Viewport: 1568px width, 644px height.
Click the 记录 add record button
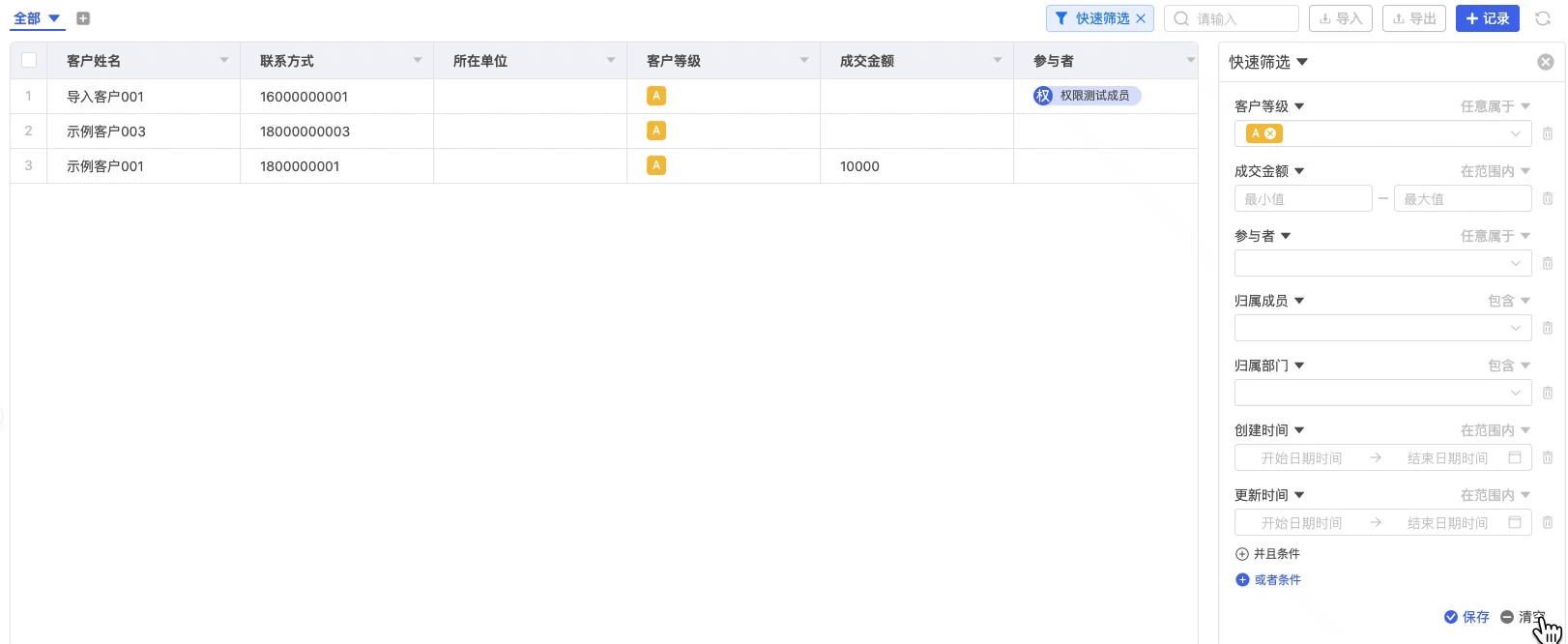(x=1487, y=18)
